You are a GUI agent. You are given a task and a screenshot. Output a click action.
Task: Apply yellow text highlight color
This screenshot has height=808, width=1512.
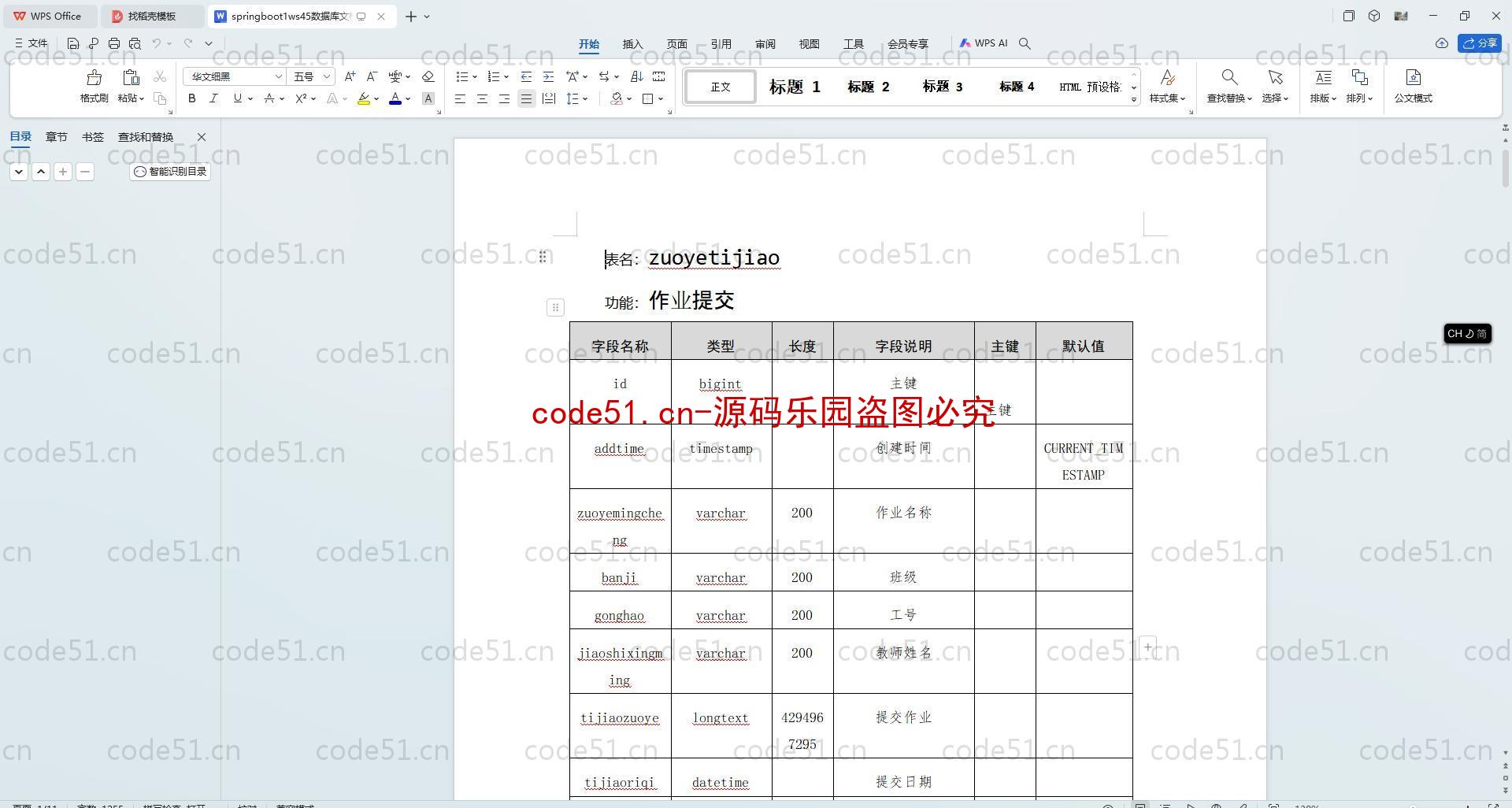click(363, 98)
